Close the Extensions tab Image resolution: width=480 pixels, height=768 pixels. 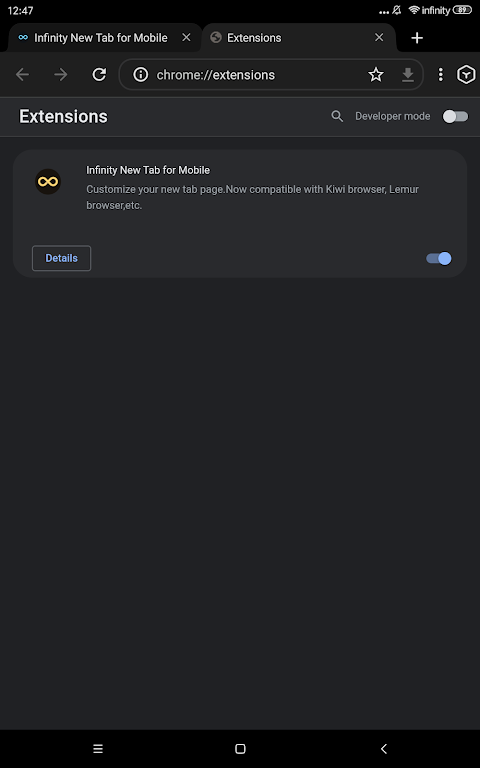(x=379, y=37)
